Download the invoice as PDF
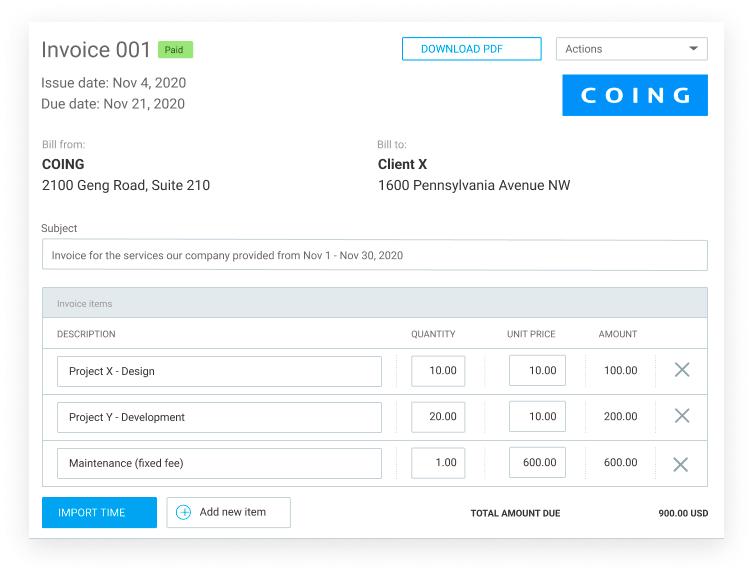This screenshot has width=753, height=575. coord(471,49)
